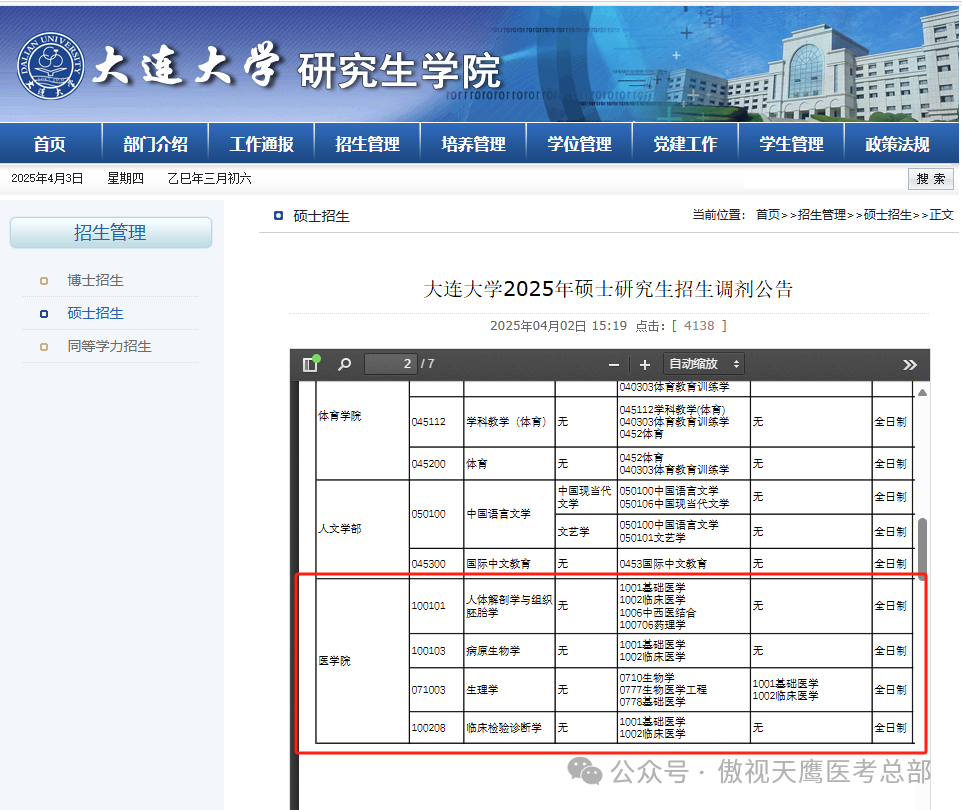Click the 硕士招生 breadcrumb link
The width and height of the screenshot is (962, 810).
pos(888,215)
